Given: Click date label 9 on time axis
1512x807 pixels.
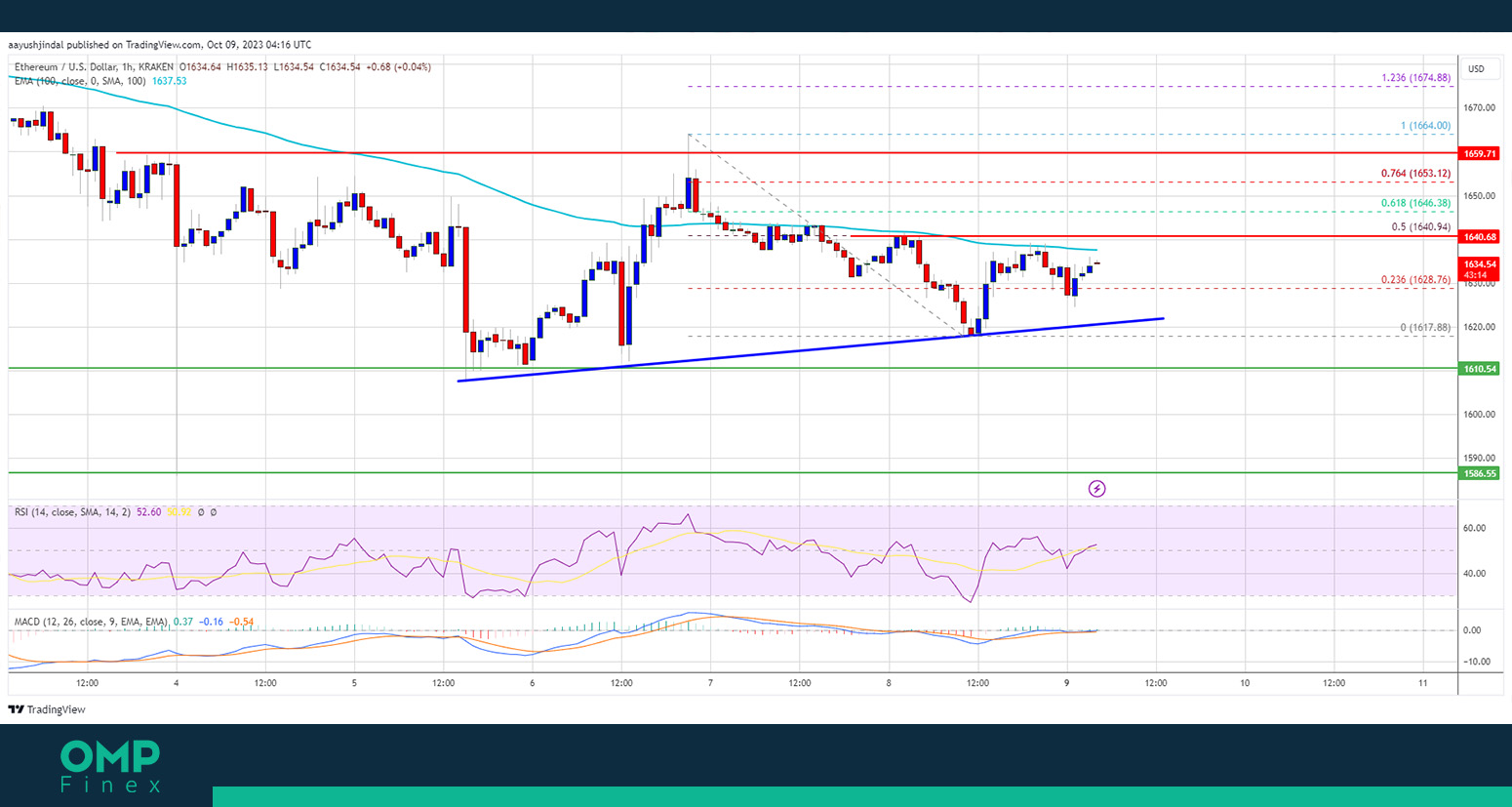Looking at the screenshot, I should coord(1067,683).
